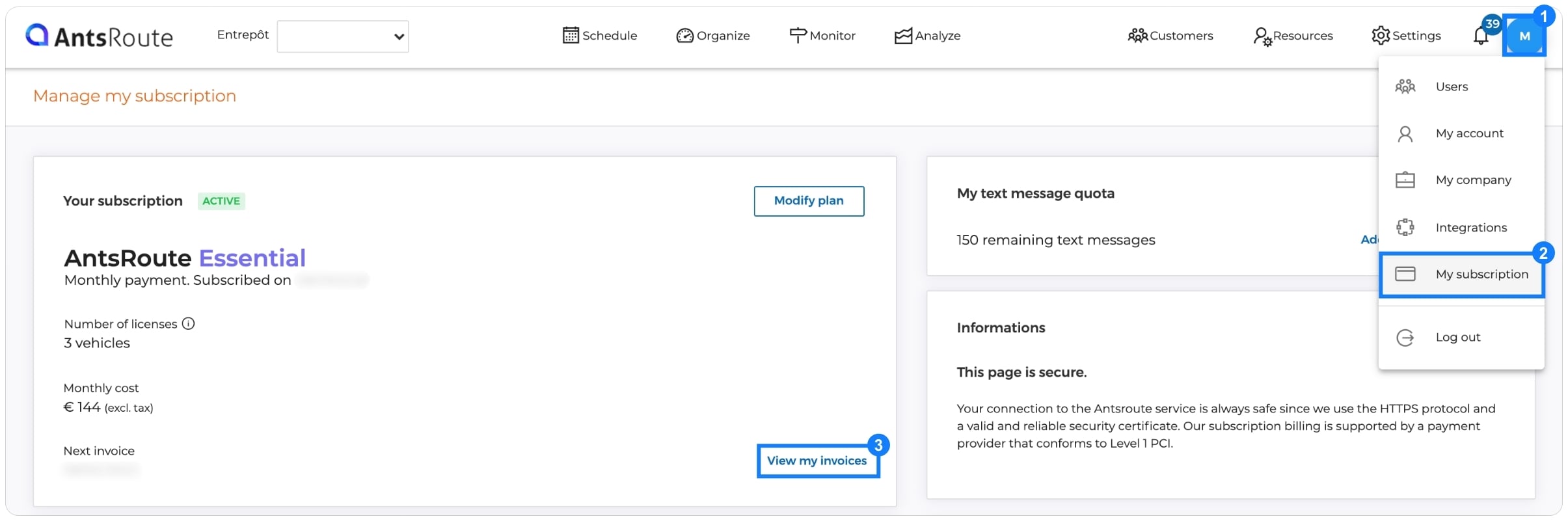The height and width of the screenshot is (523, 1568).
Task: Click the AntsRoute logo
Action: pyautogui.click(x=99, y=36)
